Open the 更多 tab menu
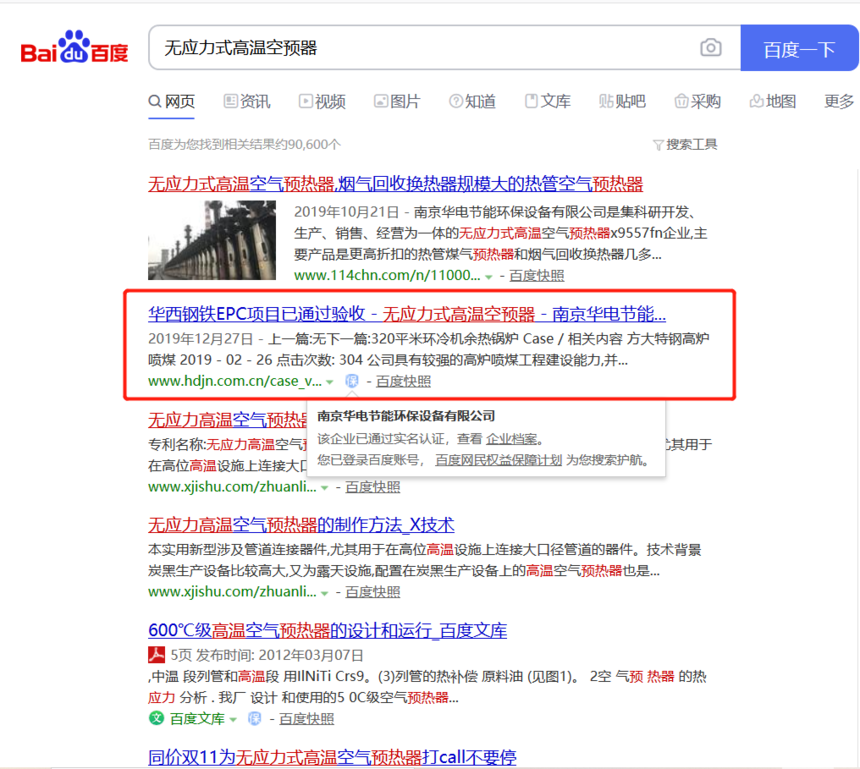860x769 pixels. (839, 101)
